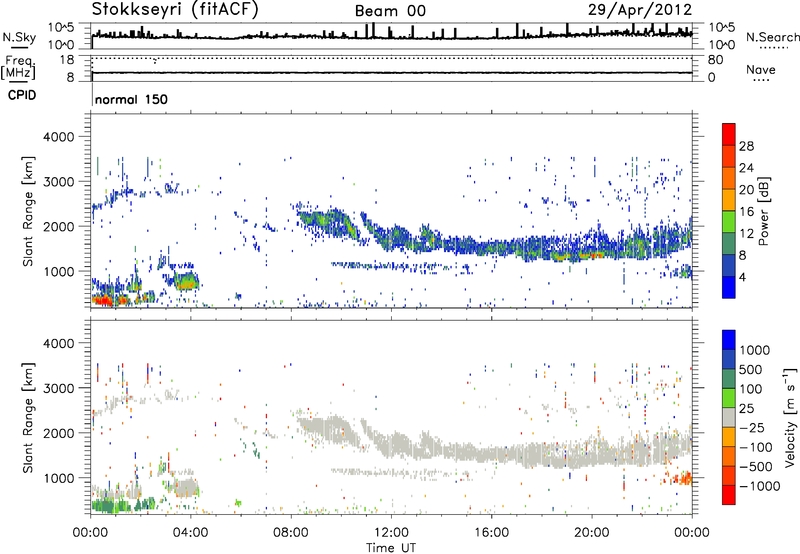
Task: Click the 'Nave' legend label
Action: (761, 70)
